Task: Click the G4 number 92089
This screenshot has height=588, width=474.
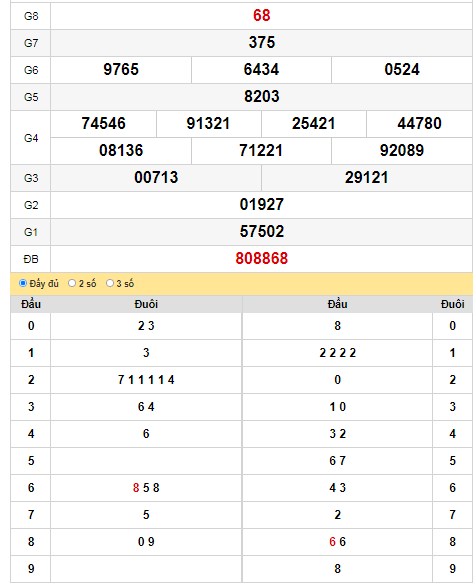Action: coord(402,150)
